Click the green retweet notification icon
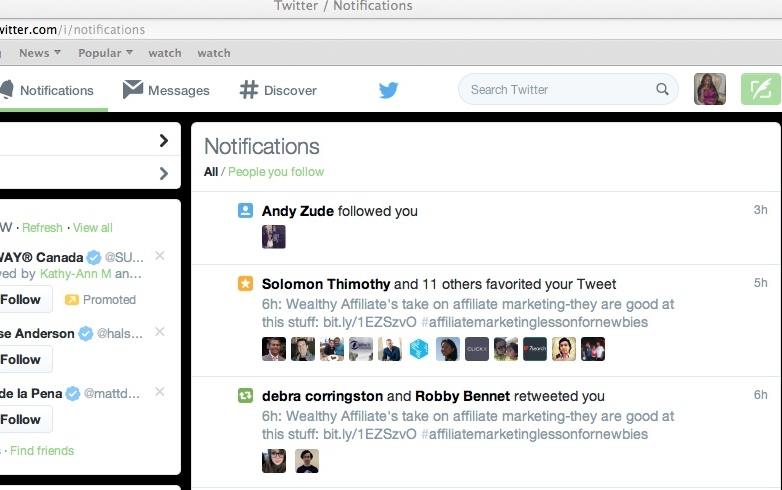The height and width of the screenshot is (490, 782). pyautogui.click(x=245, y=396)
